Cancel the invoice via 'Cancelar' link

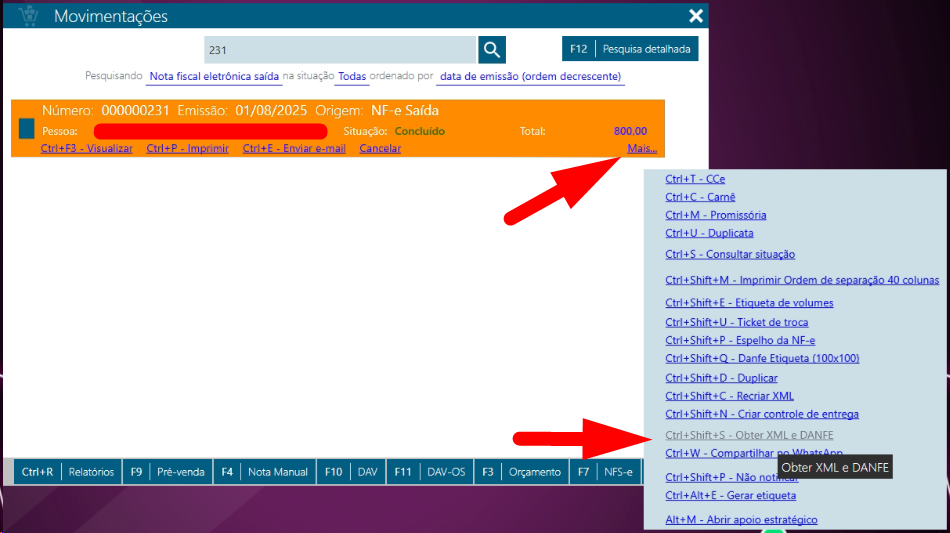(380, 149)
